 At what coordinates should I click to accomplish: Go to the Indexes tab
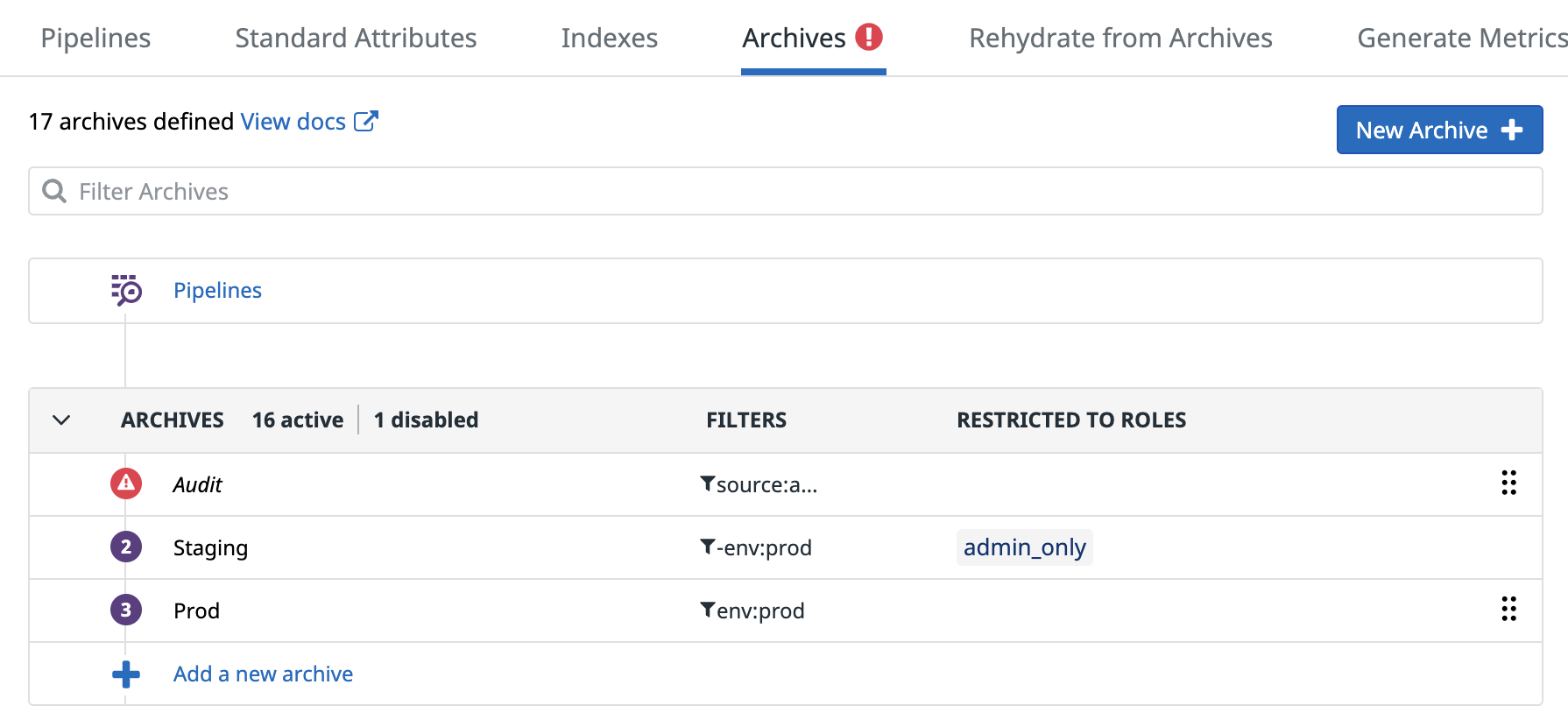coord(609,38)
